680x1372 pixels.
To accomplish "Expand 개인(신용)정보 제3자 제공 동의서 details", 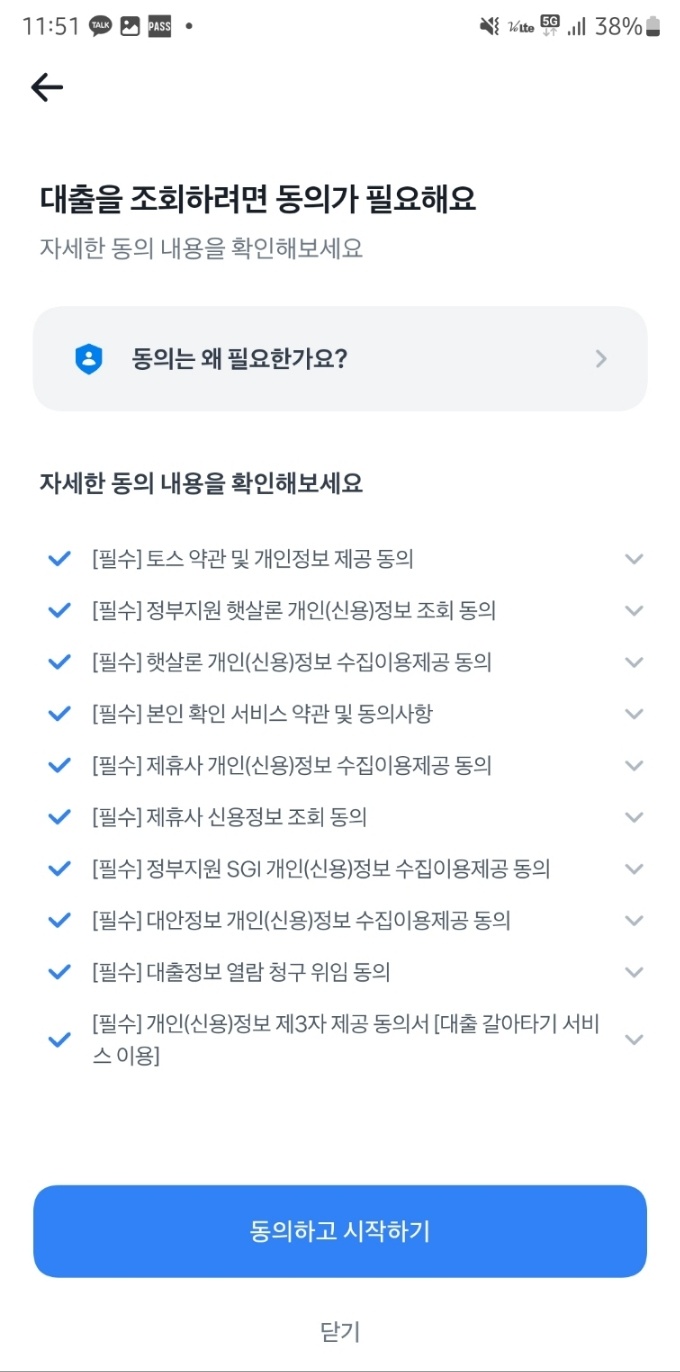I will pyautogui.click(x=633, y=1039).
